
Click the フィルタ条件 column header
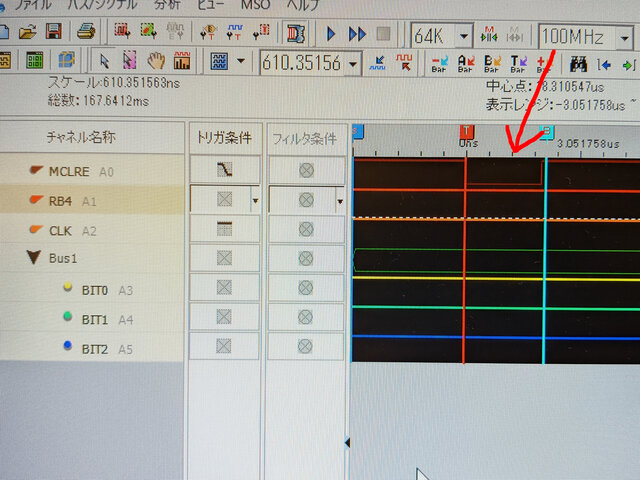click(x=305, y=139)
